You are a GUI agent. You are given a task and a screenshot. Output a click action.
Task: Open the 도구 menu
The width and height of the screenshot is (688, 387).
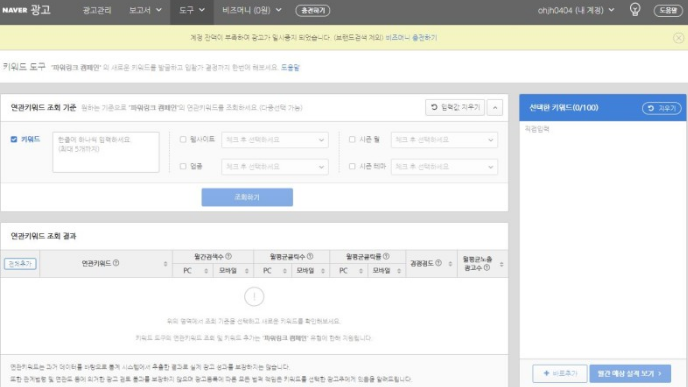(192, 10)
